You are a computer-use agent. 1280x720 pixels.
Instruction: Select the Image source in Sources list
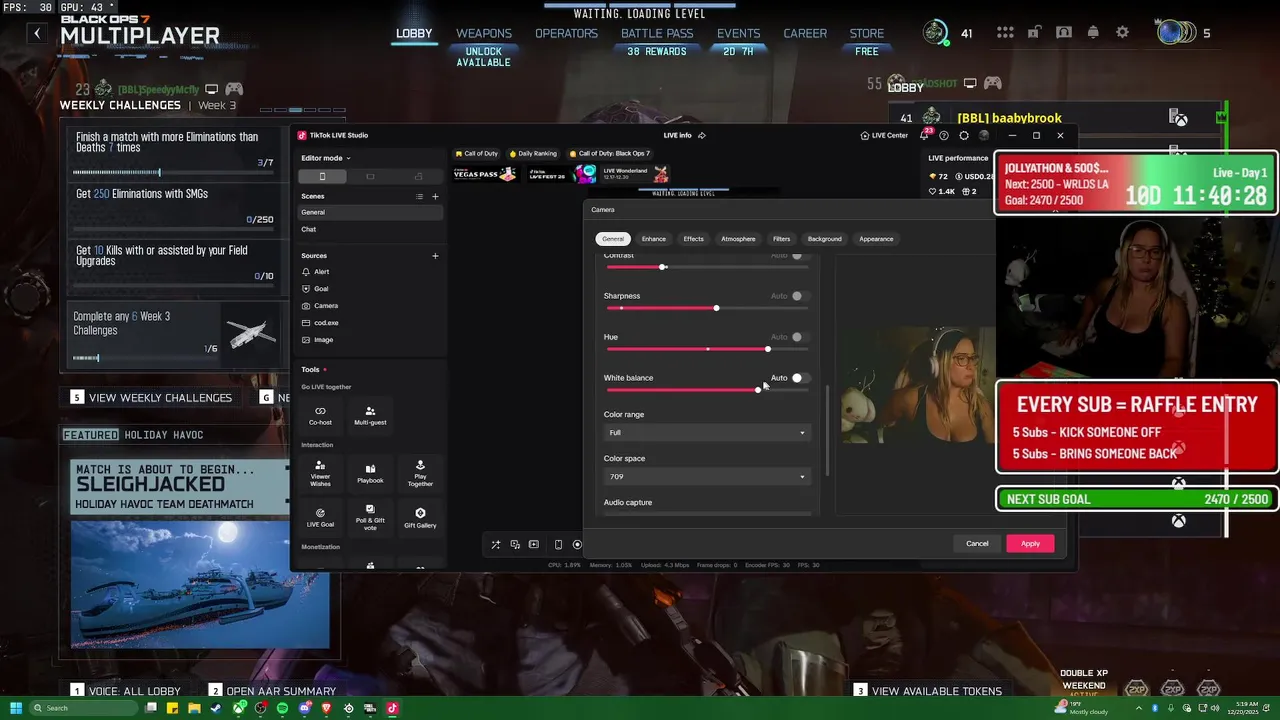pyautogui.click(x=369, y=340)
